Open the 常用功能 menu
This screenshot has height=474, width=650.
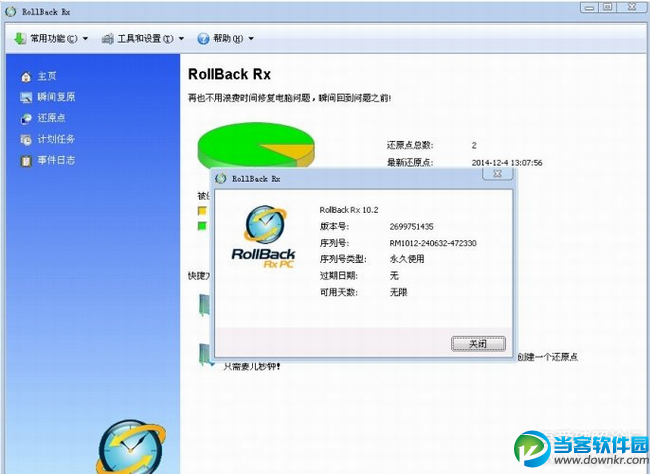pos(54,39)
